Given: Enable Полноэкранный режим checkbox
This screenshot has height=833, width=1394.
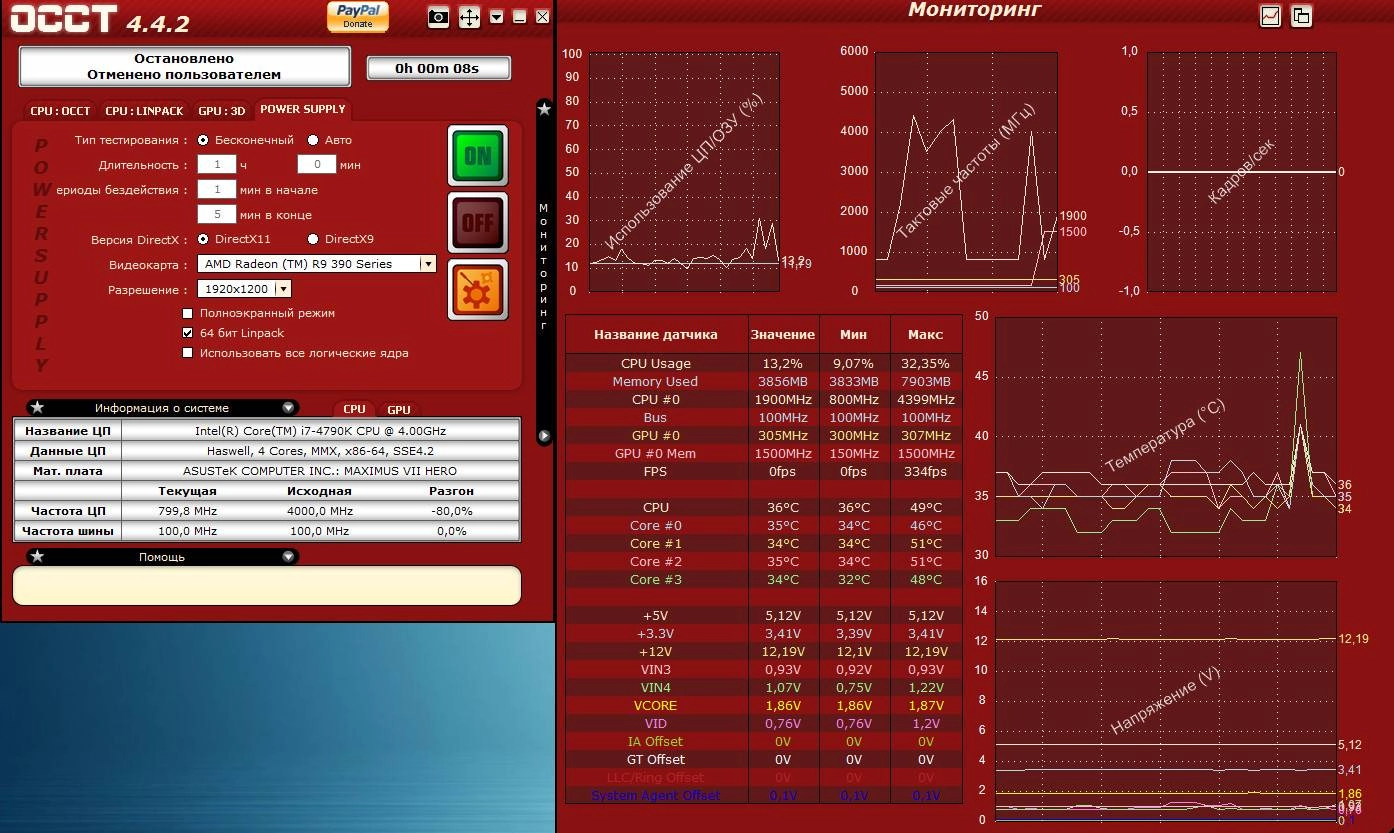Looking at the screenshot, I should click(x=188, y=313).
